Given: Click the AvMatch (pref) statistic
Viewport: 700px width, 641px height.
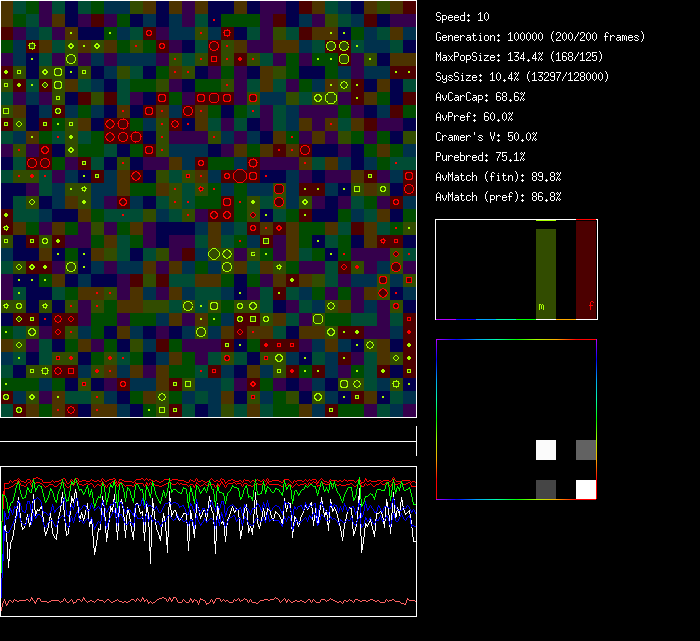Looking at the screenshot, I should click(498, 197).
